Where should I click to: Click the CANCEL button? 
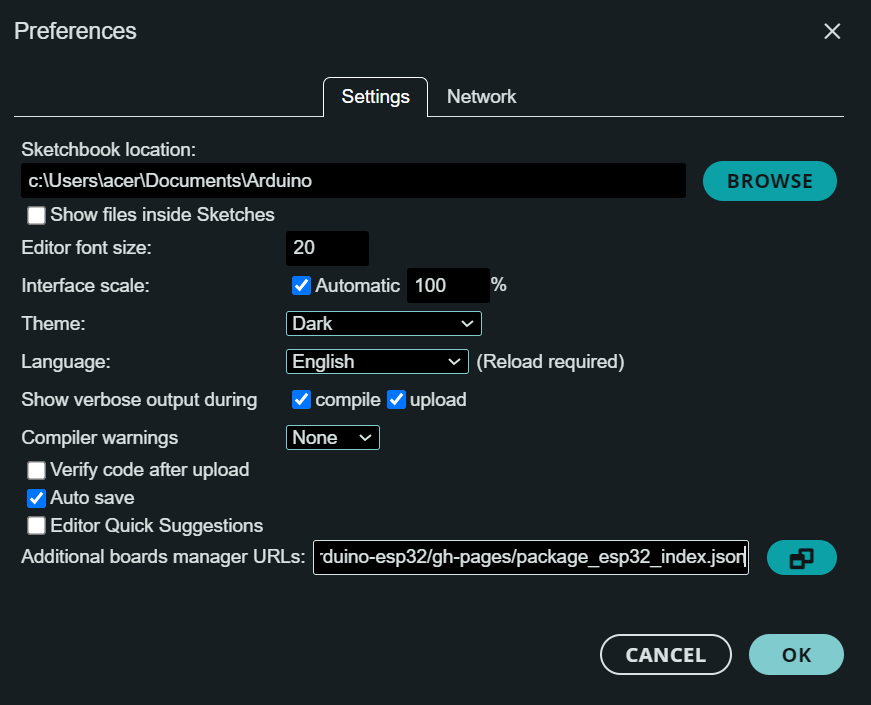[x=665, y=655]
